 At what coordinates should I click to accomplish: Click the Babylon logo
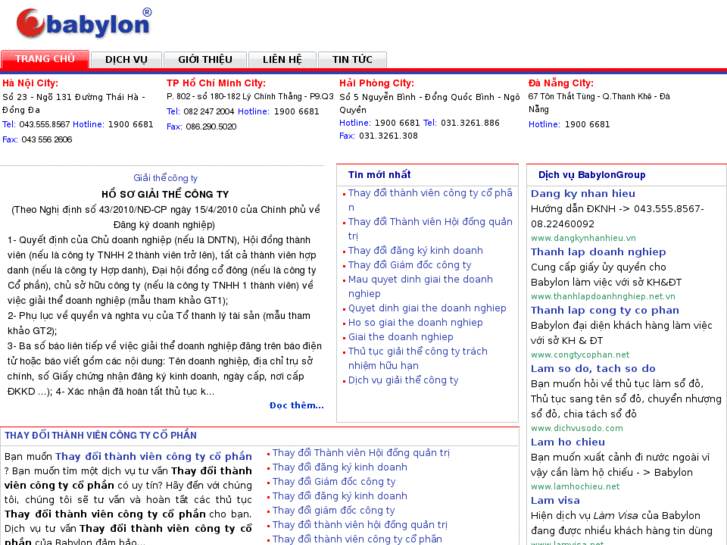(84, 23)
